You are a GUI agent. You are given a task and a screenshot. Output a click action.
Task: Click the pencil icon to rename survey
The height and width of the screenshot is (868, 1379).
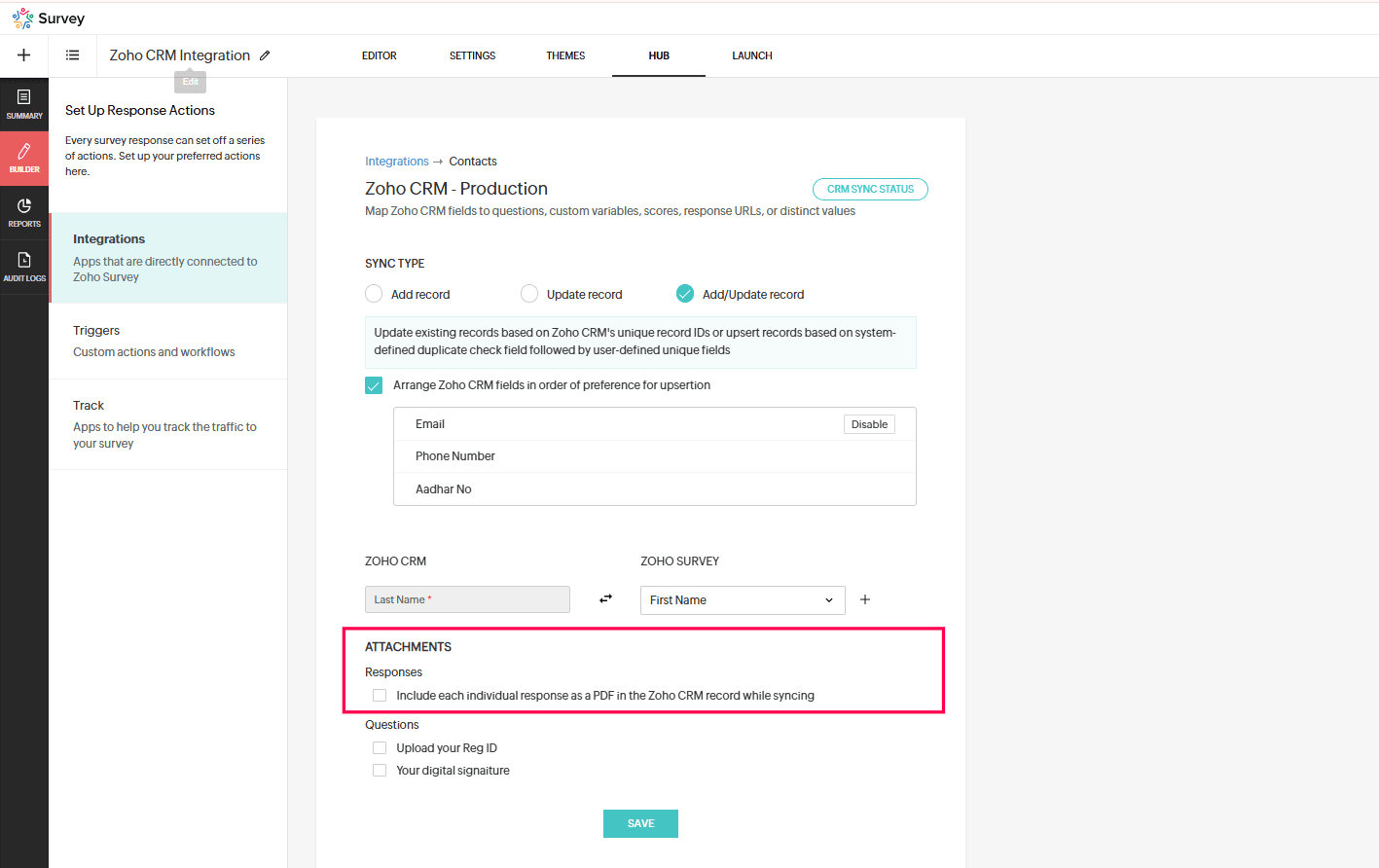click(x=265, y=55)
